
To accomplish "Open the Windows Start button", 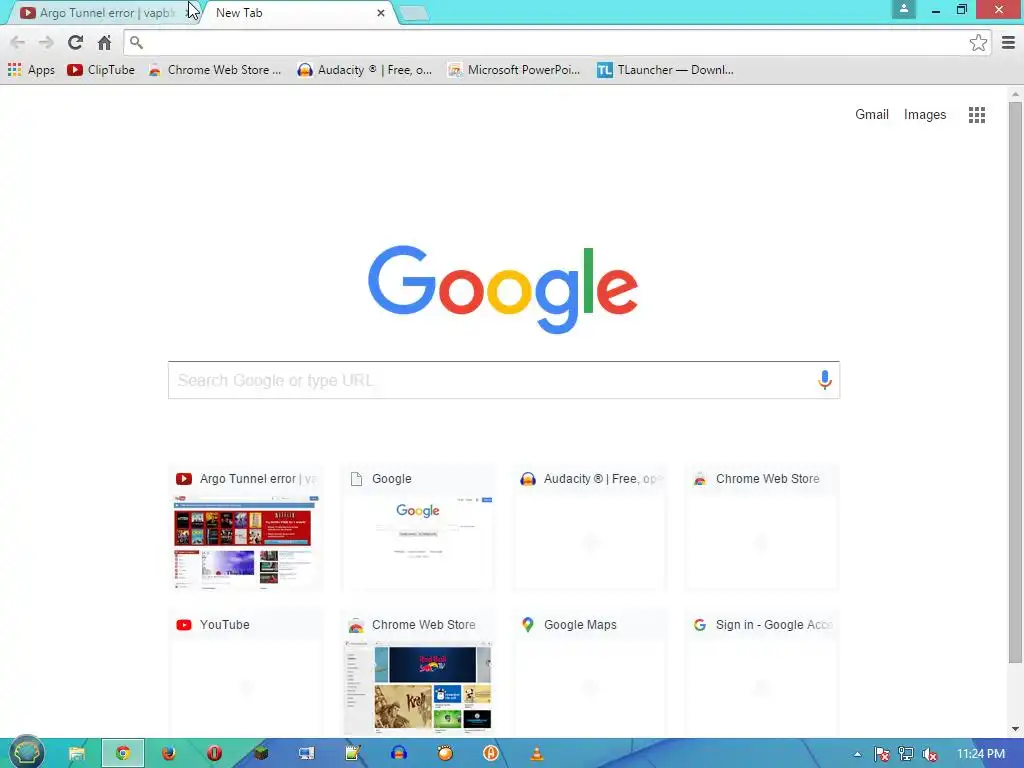I will pos(26,753).
